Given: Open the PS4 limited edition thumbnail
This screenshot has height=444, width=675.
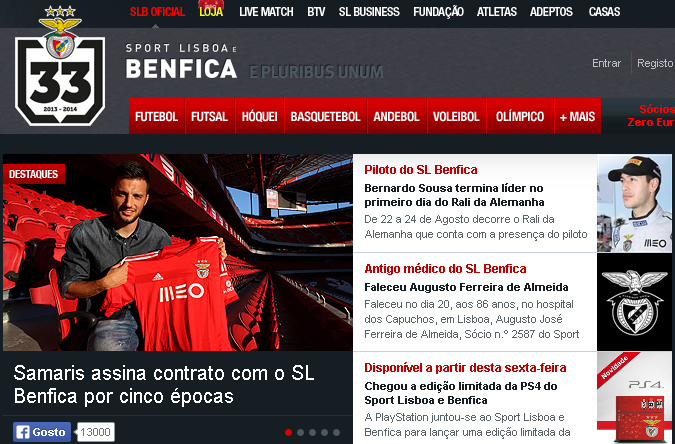Looking at the screenshot, I should [x=634, y=398].
